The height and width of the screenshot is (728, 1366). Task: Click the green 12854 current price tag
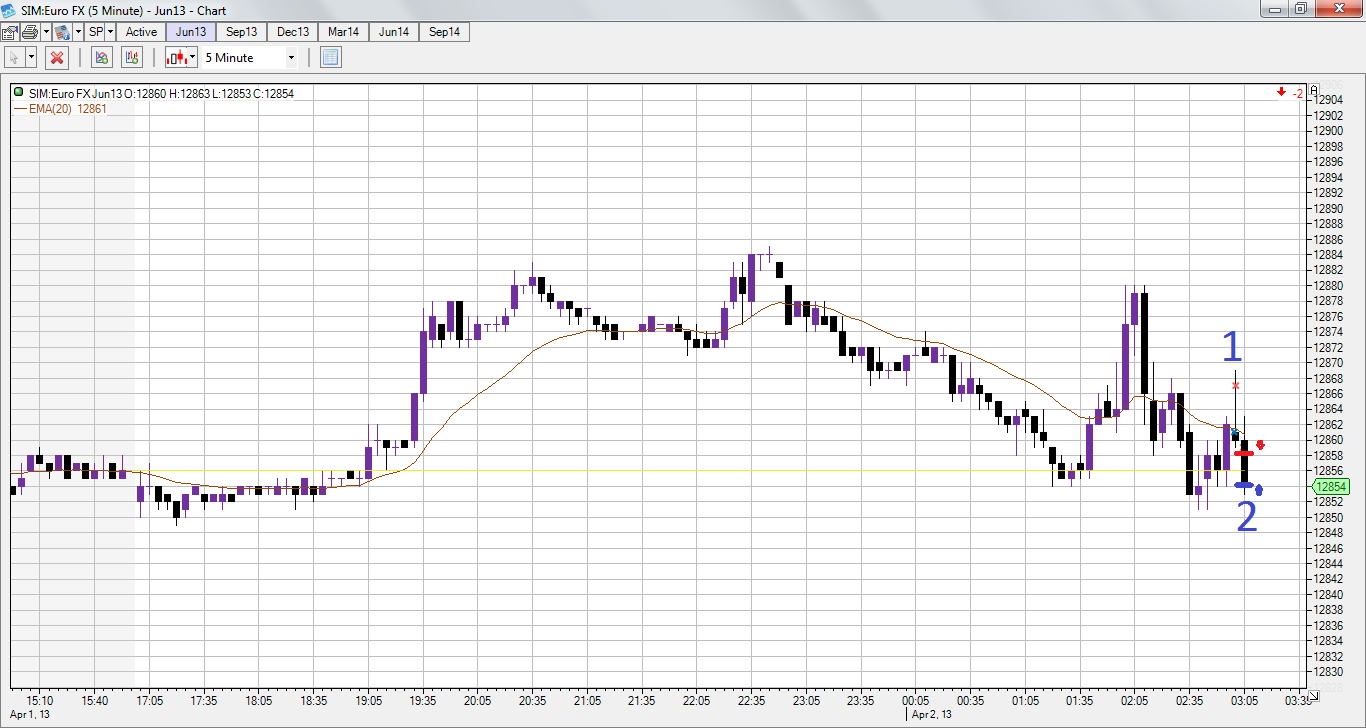point(1329,486)
